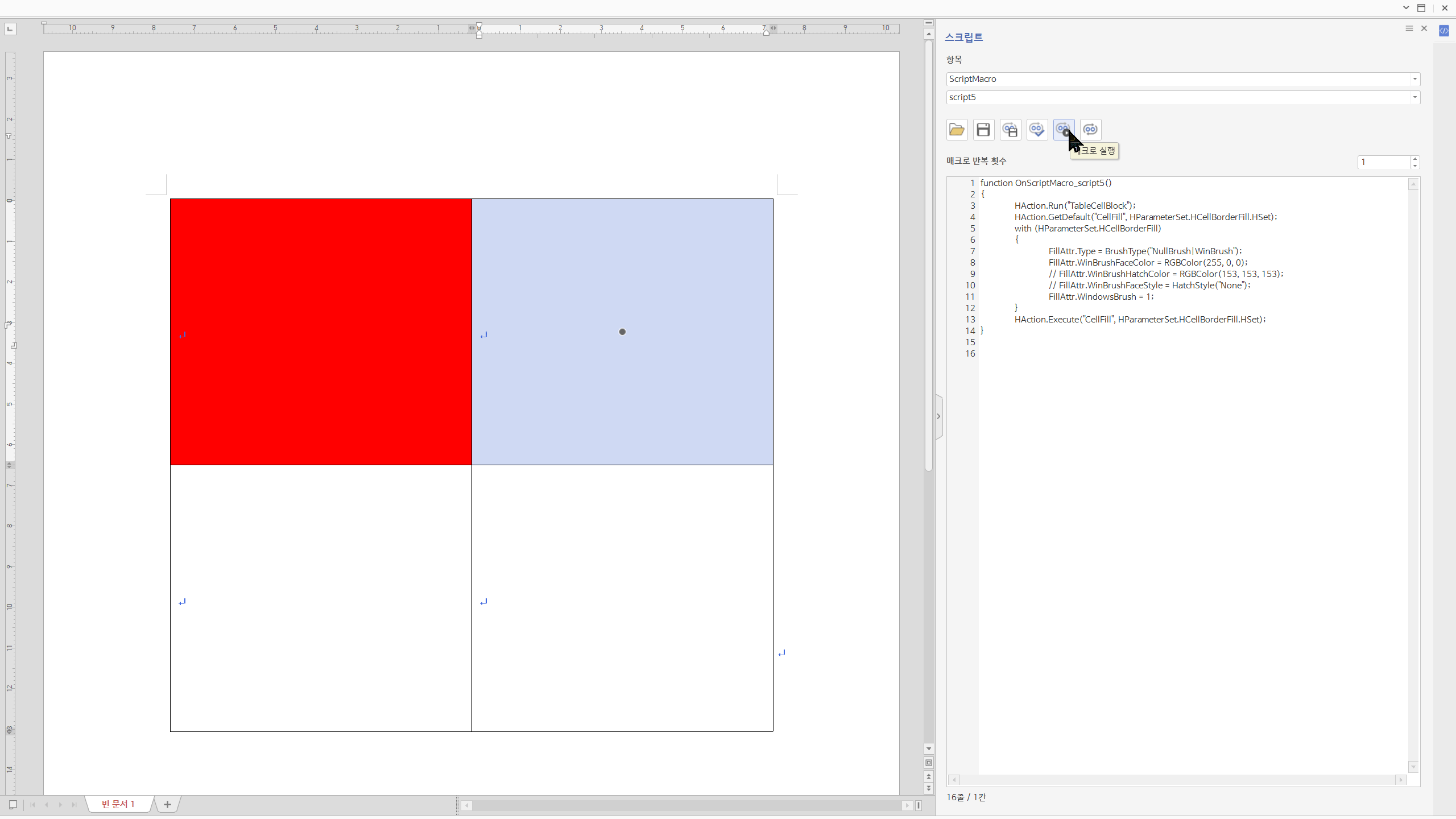Run the macro with the play icon
This screenshot has width=1456, height=819.
[x=1063, y=130]
